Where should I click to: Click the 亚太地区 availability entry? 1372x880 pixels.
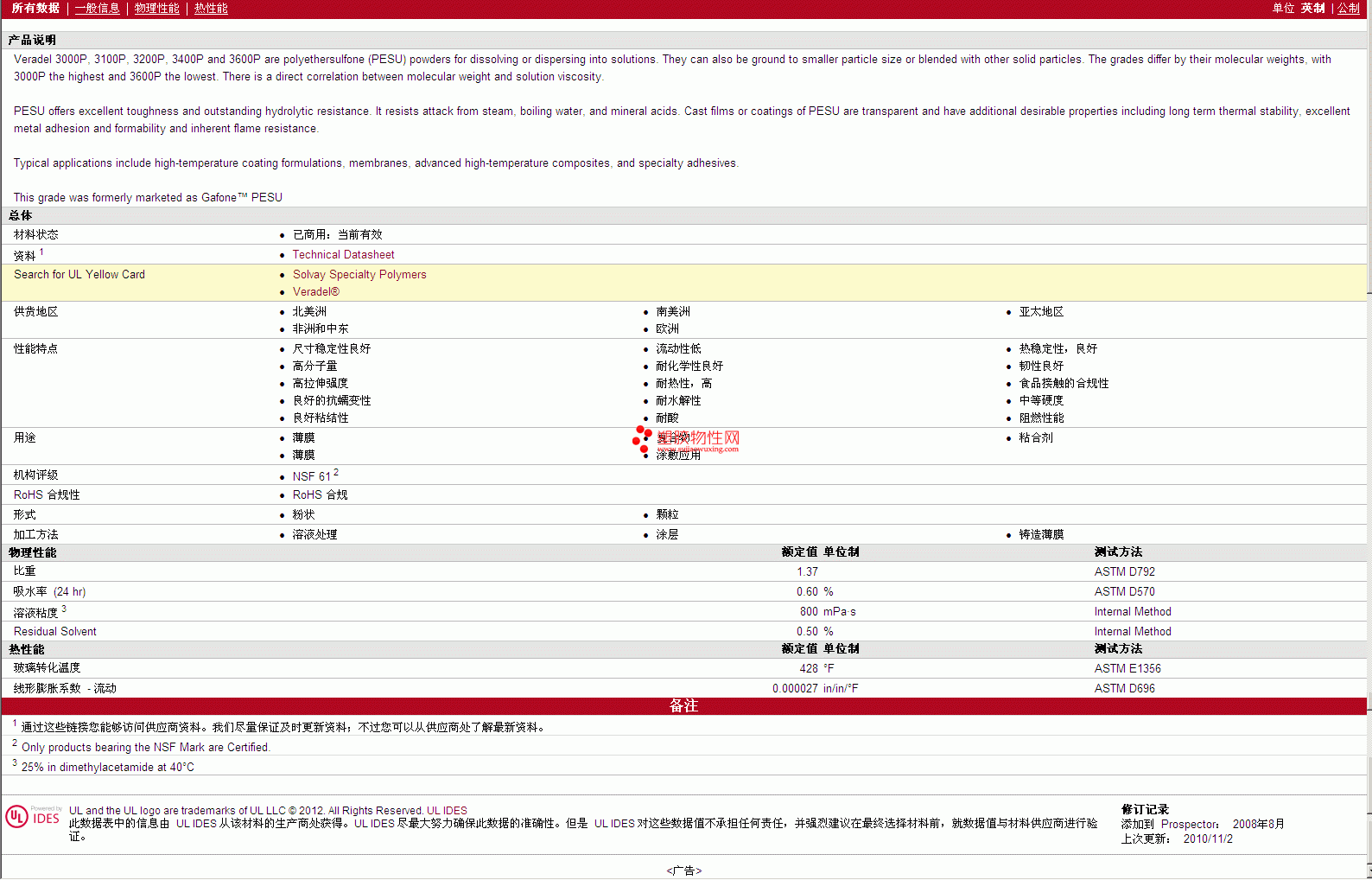[x=1041, y=311]
